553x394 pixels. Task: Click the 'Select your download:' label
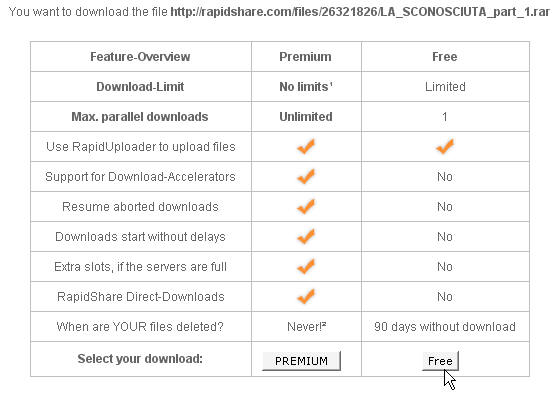[x=140, y=359]
